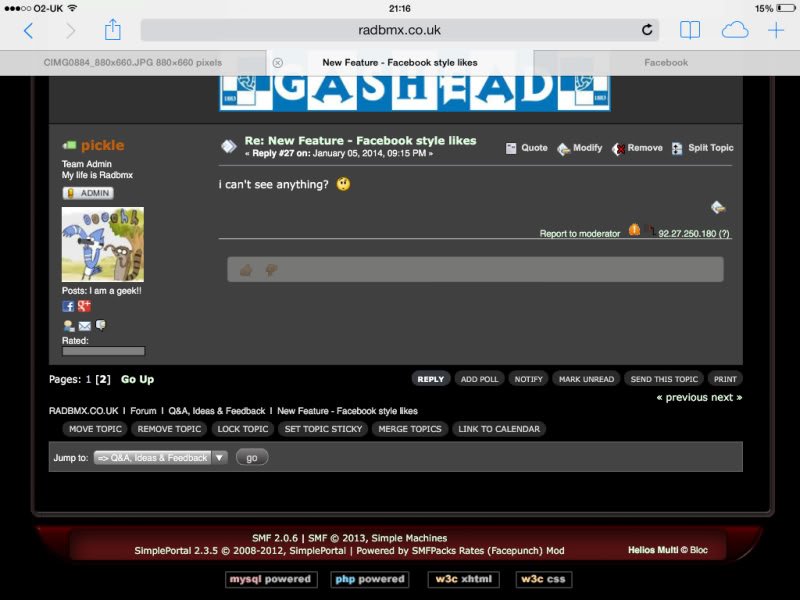Click the Split Topic icon
The image size is (800, 600).
pos(677,148)
